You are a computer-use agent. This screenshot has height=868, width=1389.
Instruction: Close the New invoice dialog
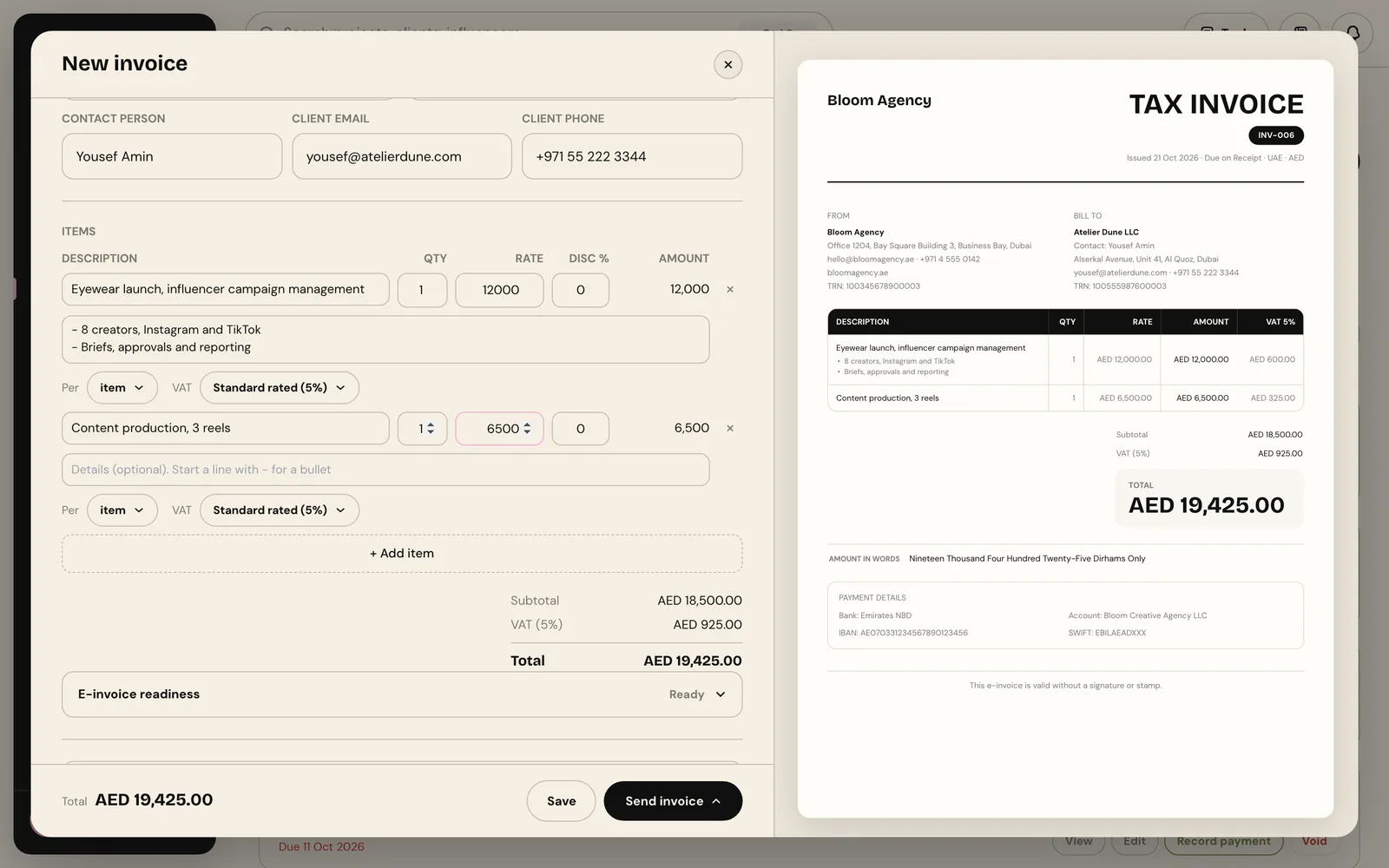pyautogui.click(x=727, y=64)
